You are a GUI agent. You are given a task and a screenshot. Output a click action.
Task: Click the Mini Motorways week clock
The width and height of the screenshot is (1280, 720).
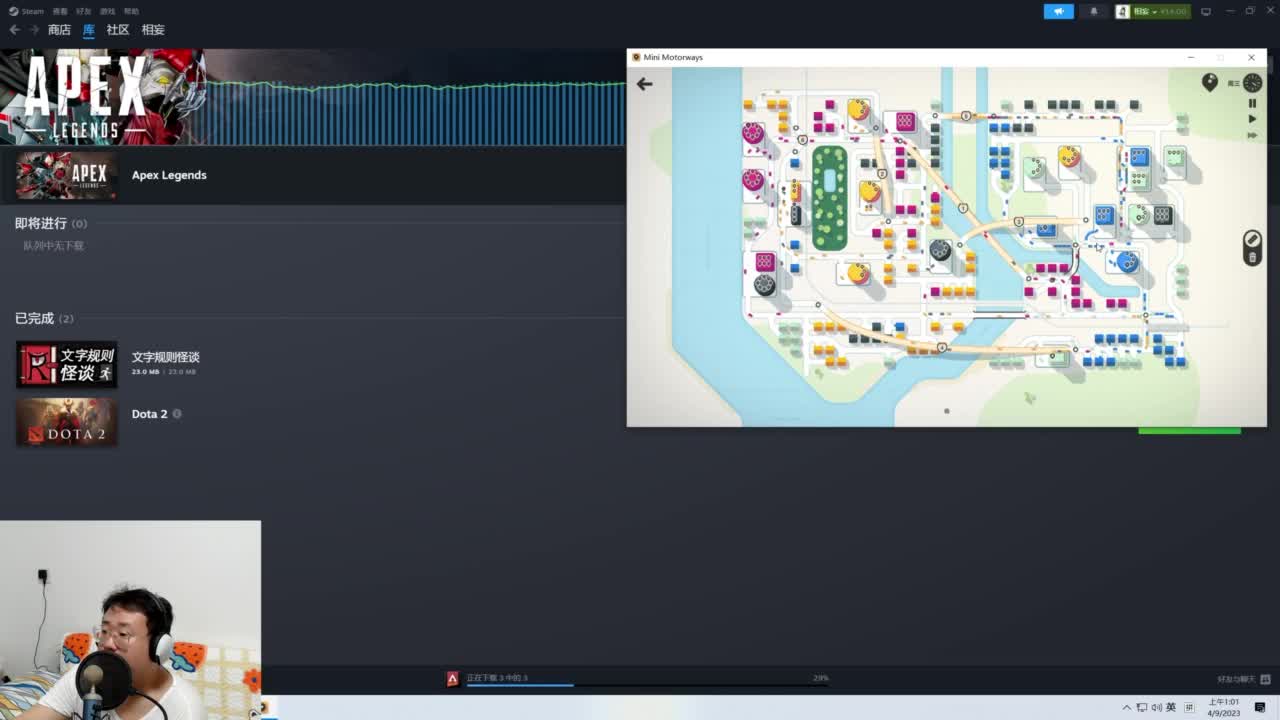[1252, 83]
